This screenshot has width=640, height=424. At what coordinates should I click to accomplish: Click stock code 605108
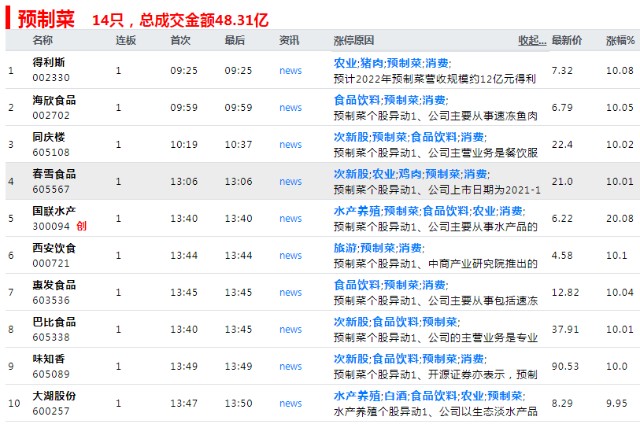tap(51, 152)
